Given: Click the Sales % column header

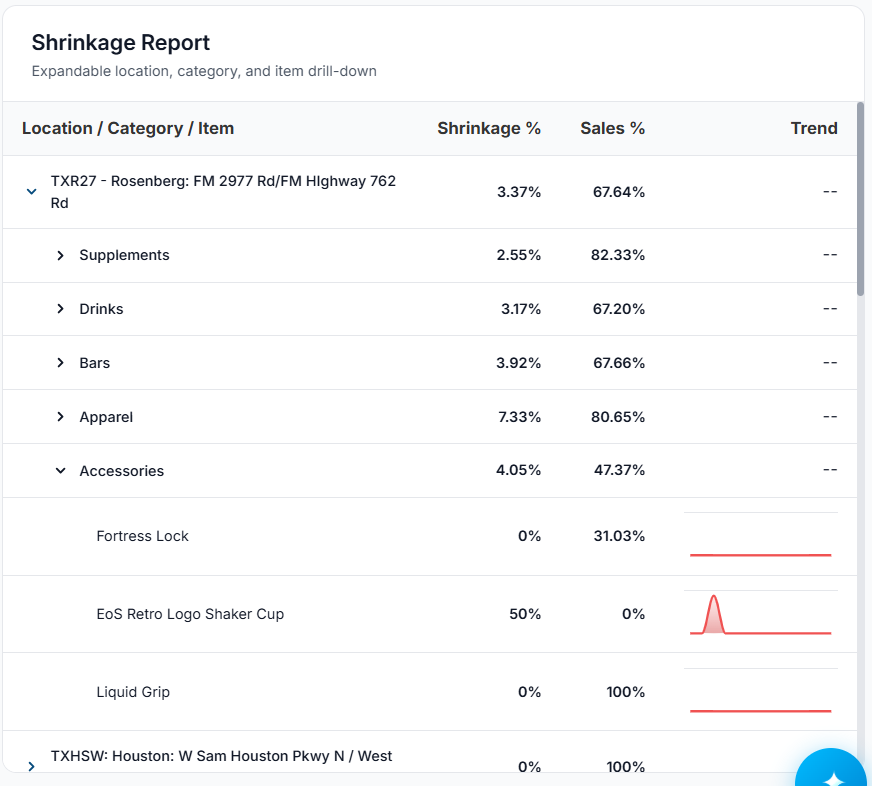Looking at the screenshot, I should pos(612,128).
